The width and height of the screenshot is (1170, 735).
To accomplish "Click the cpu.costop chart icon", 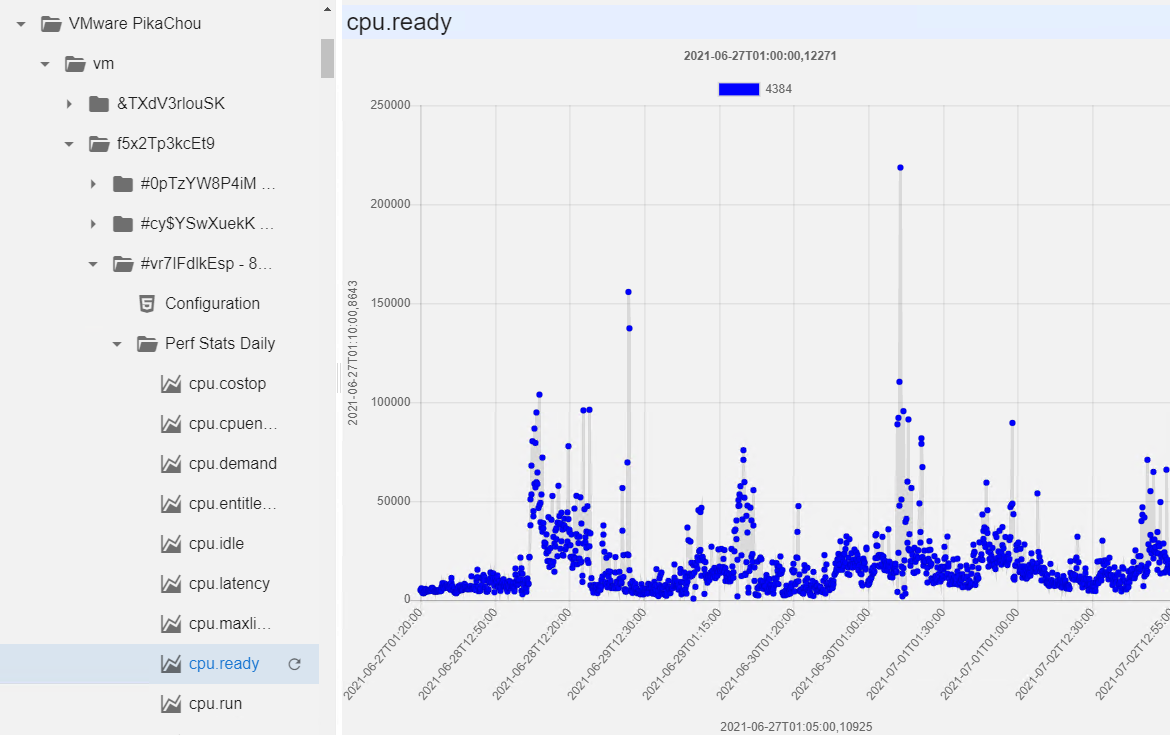I will pos(171,384).
